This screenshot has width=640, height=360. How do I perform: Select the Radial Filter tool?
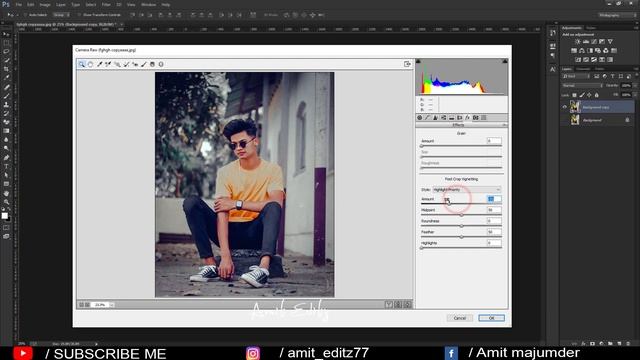161,64
